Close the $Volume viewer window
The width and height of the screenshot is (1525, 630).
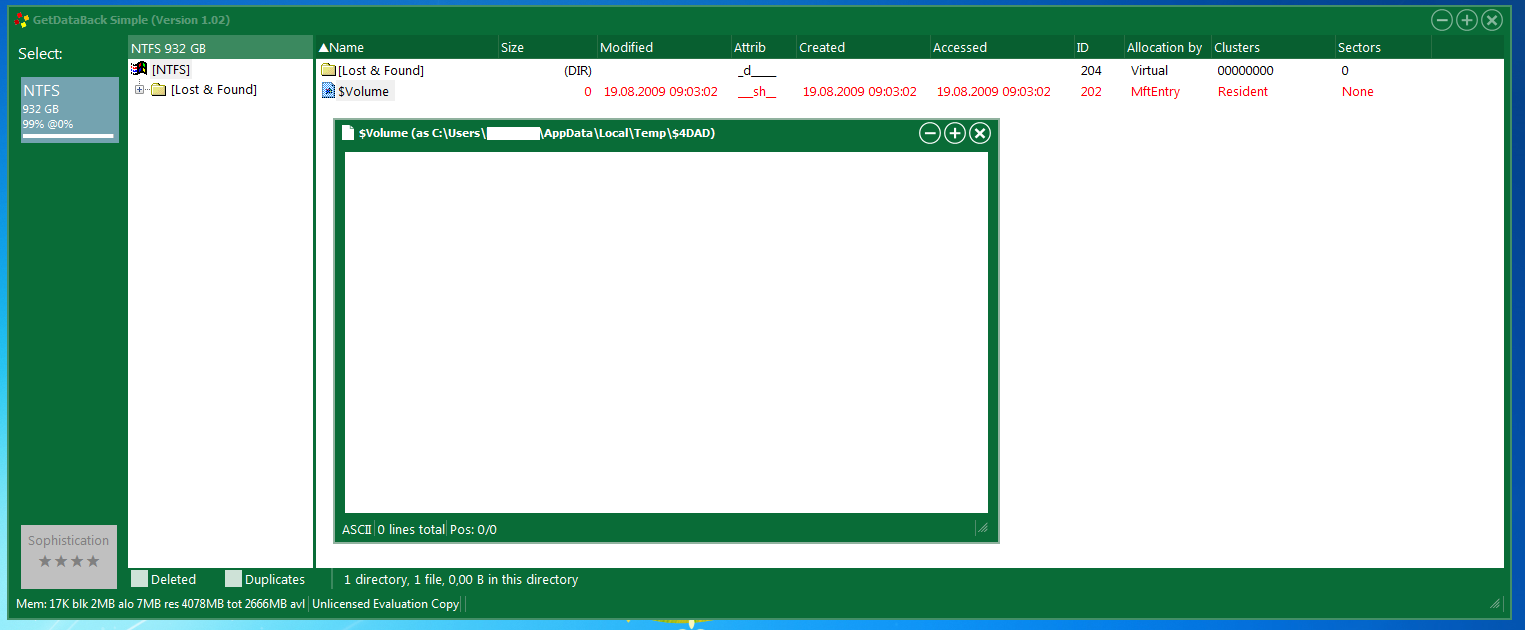pyautogui.click(x=980, y=133)
